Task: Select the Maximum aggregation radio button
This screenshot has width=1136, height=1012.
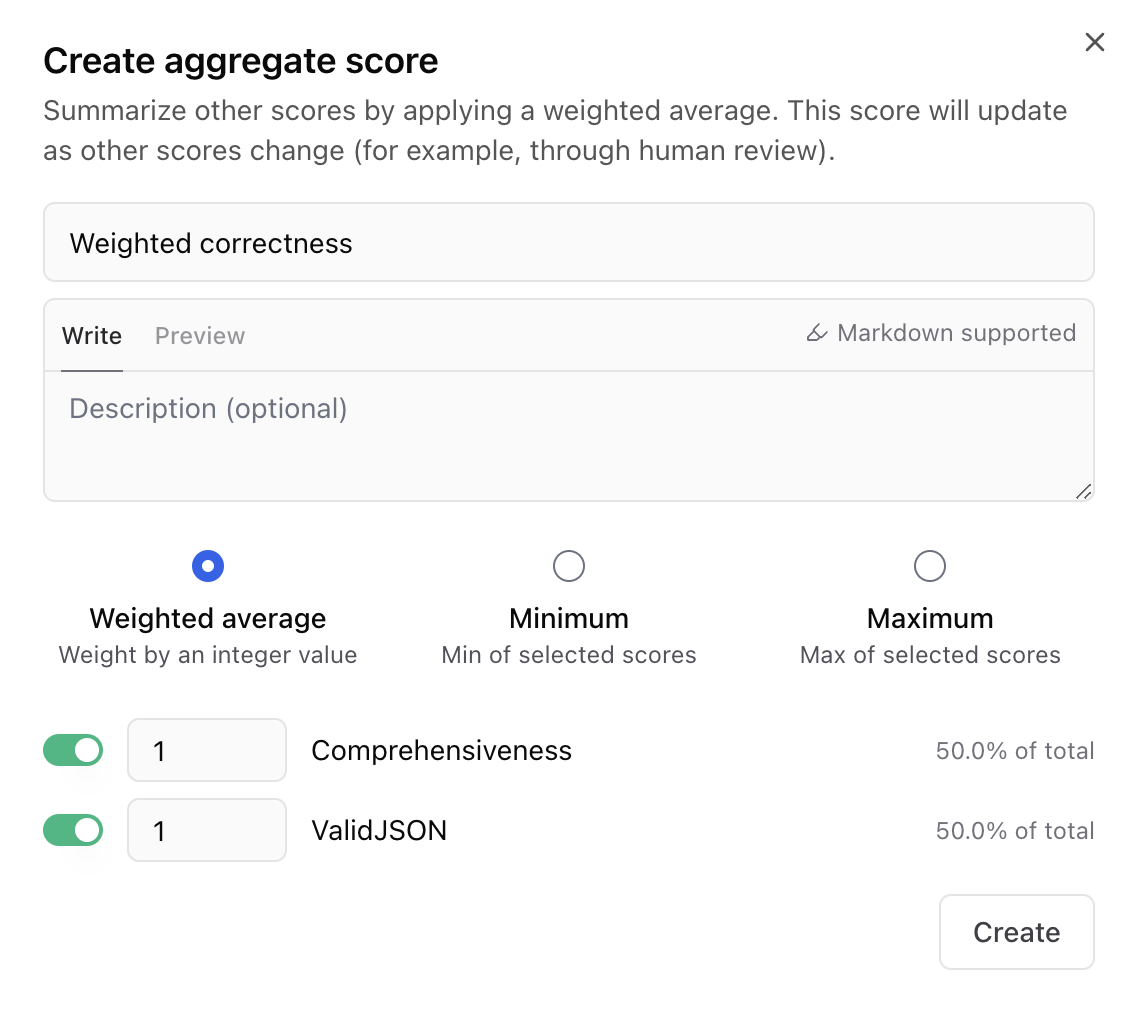Action: pyautogui.click(x=929, y=566)
